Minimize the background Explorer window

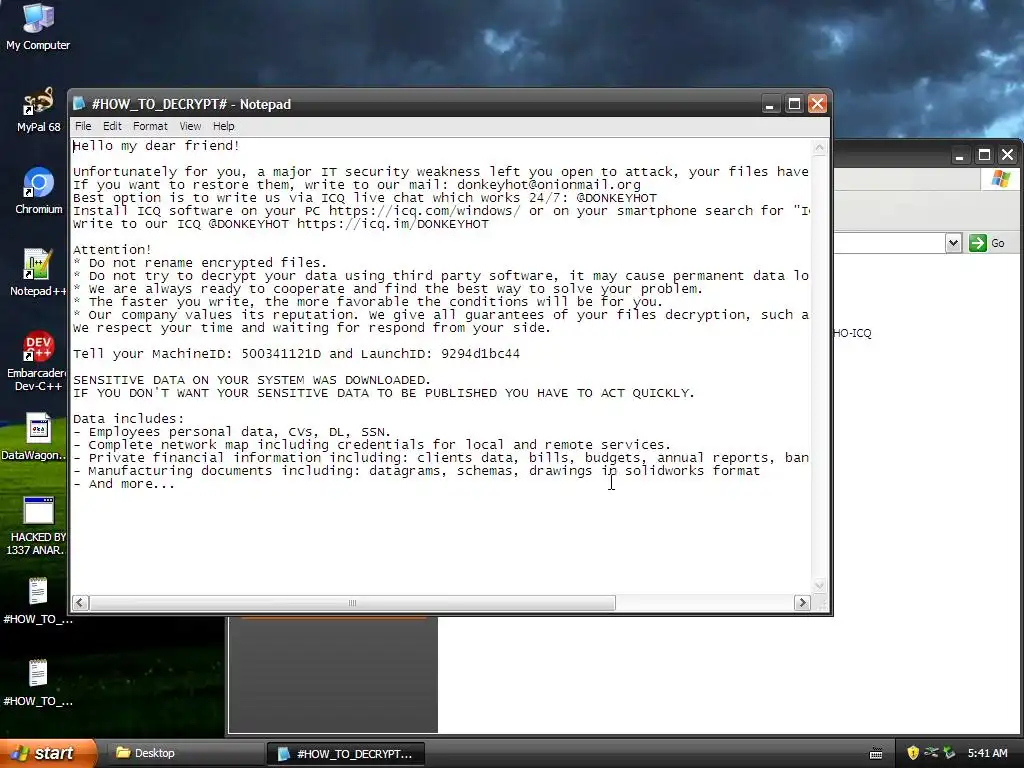click(x=959, y=155)
